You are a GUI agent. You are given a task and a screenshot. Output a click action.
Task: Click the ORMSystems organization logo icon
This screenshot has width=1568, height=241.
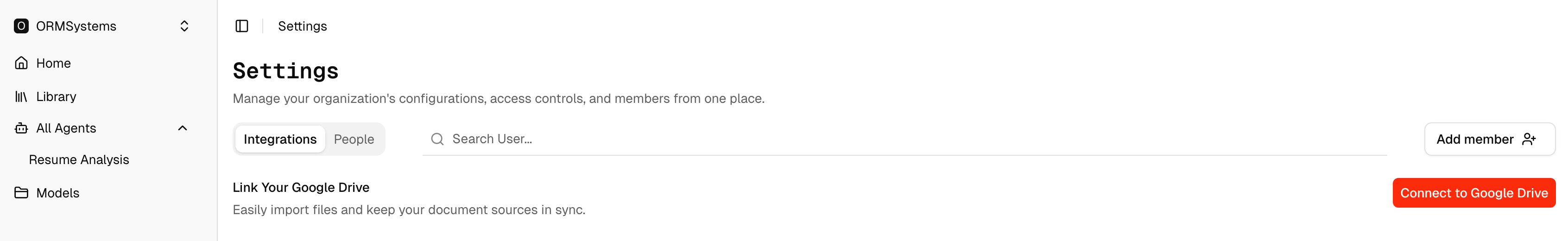tap(21, 26)
